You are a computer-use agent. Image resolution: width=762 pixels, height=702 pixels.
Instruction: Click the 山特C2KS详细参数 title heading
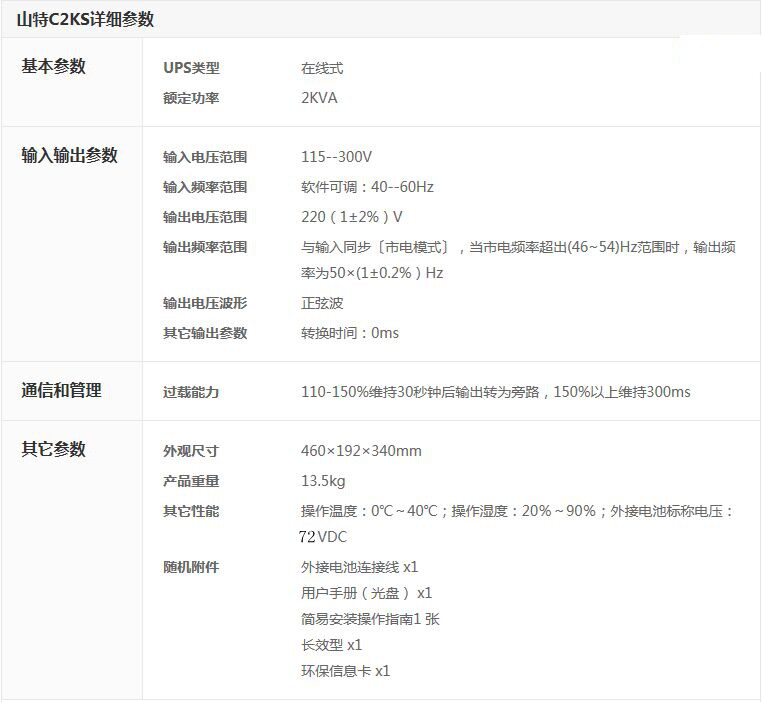86,19
